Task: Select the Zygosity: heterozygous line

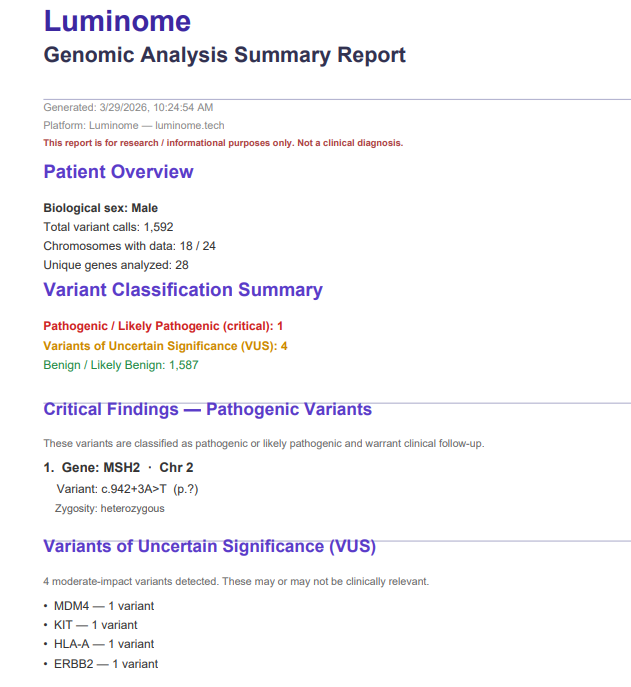Action: [x=110, y=508]
